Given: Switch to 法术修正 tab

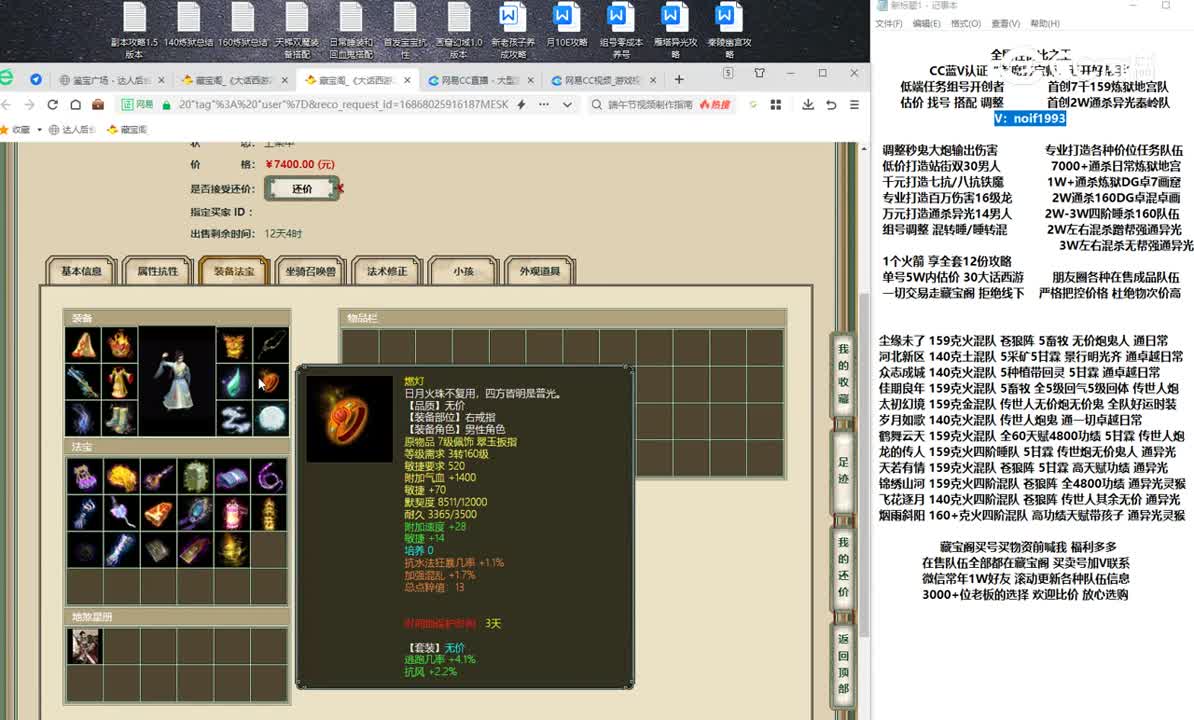Looking at the screenshot, I should pos(387,271).
